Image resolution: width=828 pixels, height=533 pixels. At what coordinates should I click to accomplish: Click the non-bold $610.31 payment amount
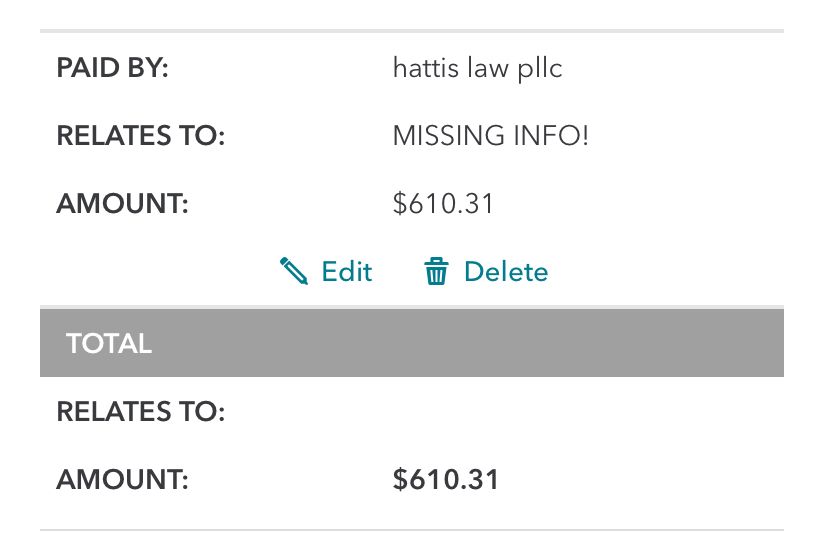(444, 204)
